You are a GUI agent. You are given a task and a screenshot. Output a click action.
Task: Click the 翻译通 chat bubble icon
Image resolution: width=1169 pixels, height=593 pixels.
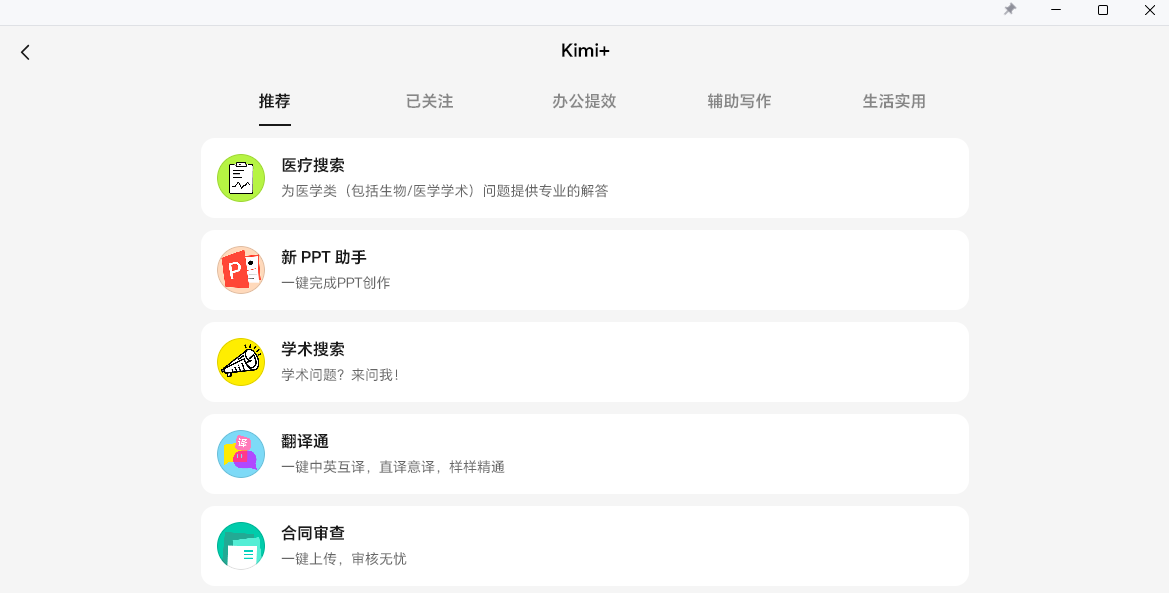pyautogui.click(x=241, y=454)
